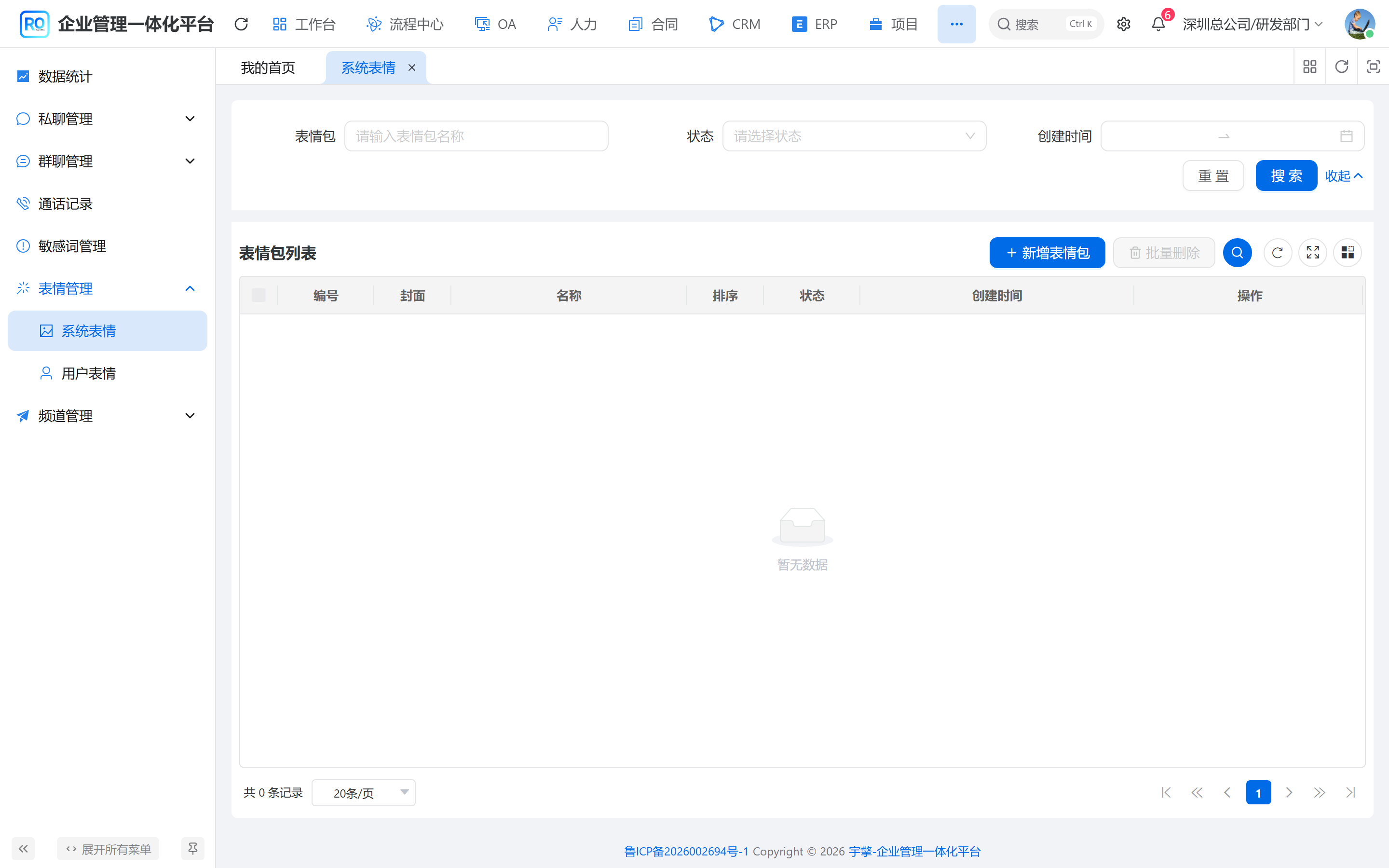Click the 排序 column header

(x=725, y=295)
